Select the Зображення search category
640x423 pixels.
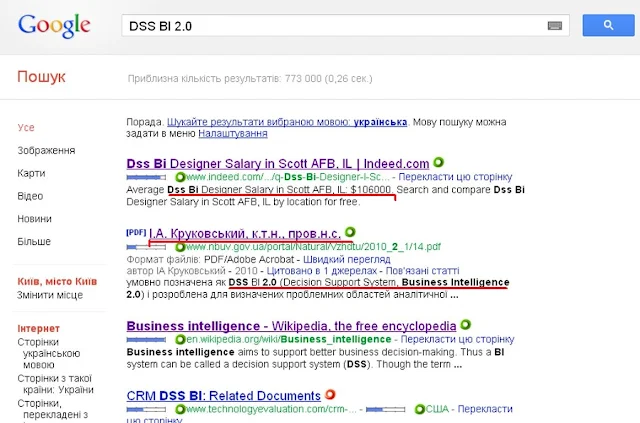[x=46, y=150]
